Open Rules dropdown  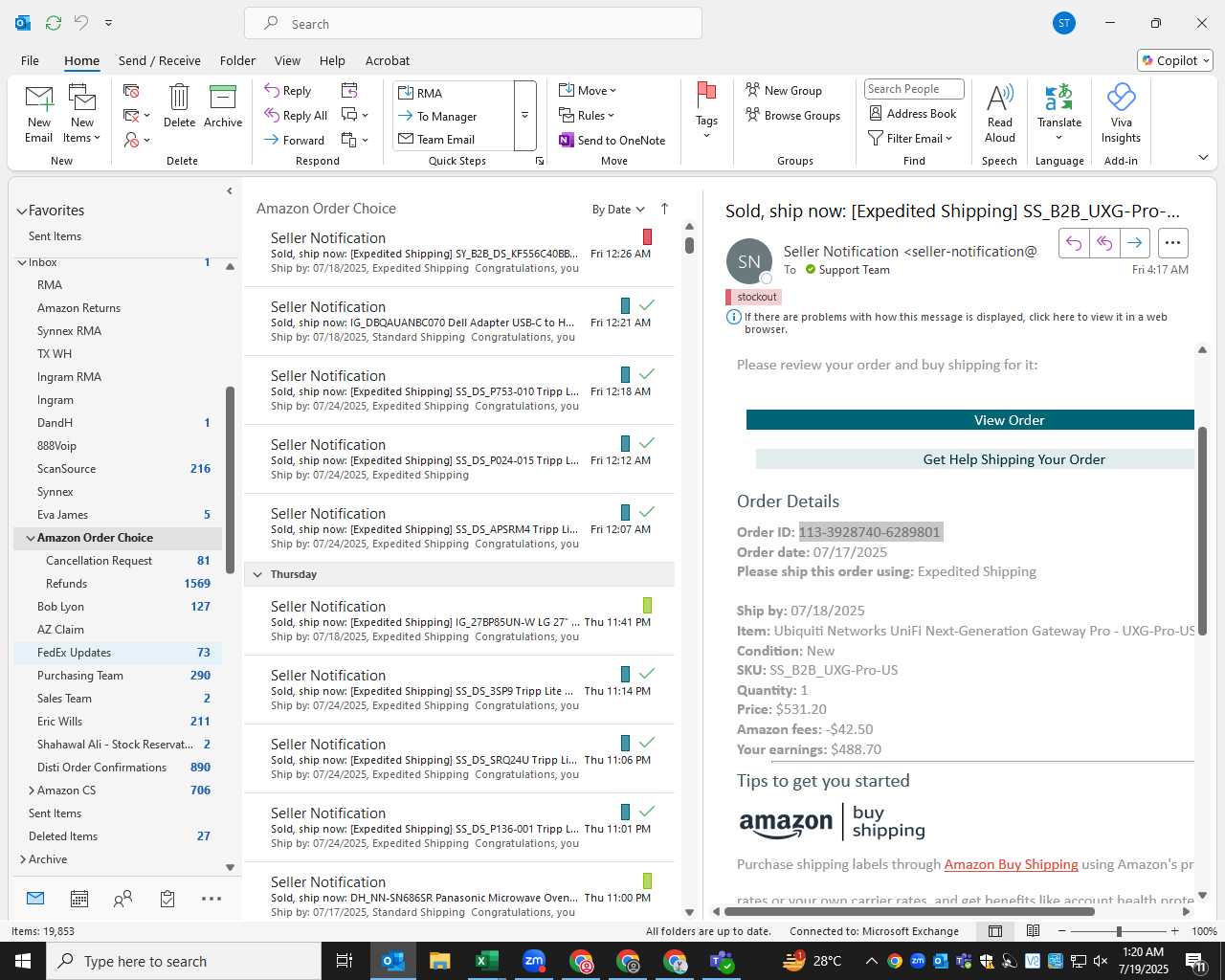[587, 115]
